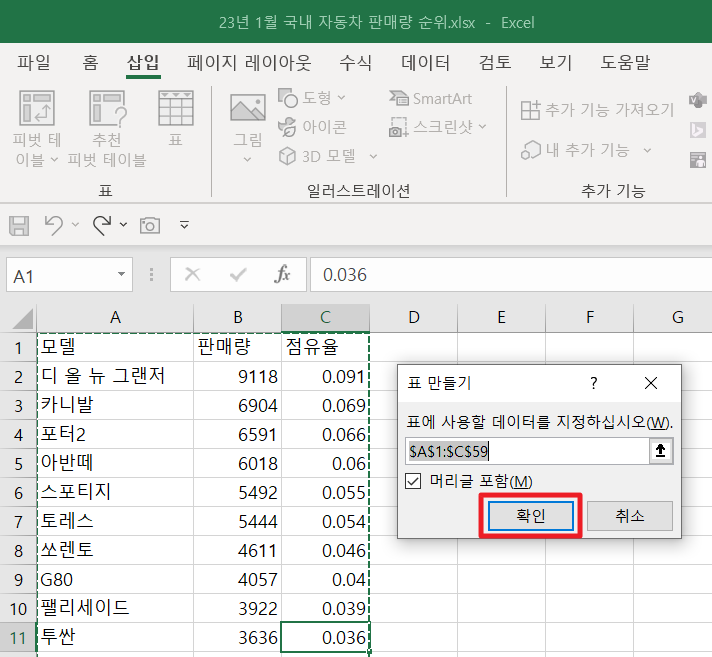The image size is (712, 657).
Task: Open the File tab
Action: (x=34, y=62)
